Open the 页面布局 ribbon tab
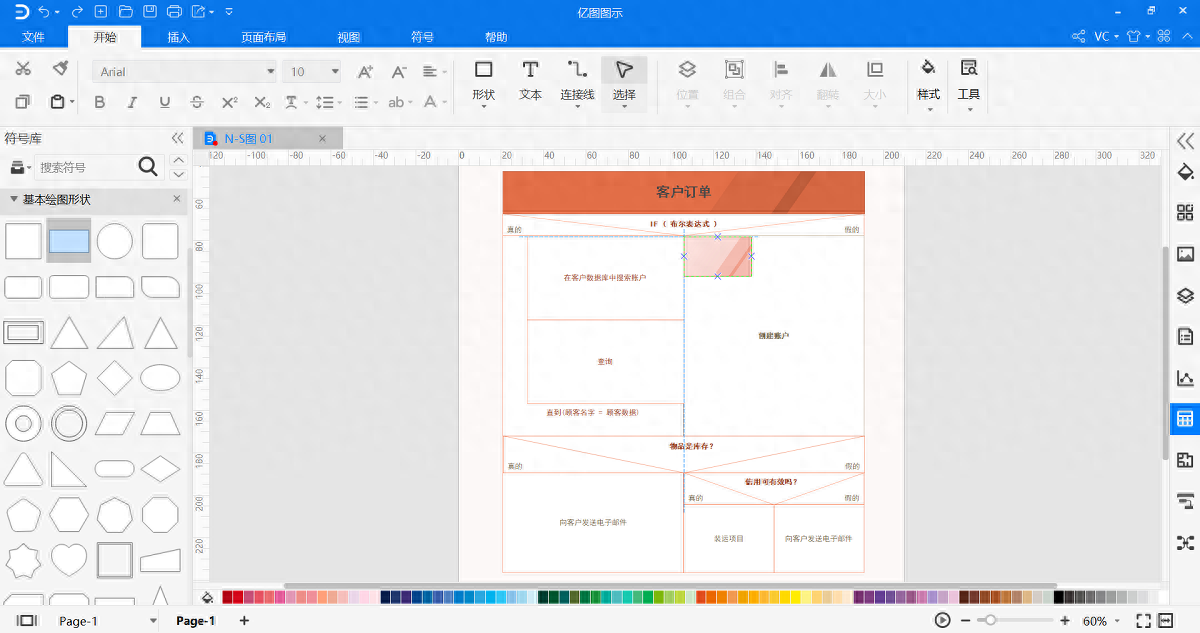The height and width of the screenshot is (633, 1200). click(x=263, y=37)
